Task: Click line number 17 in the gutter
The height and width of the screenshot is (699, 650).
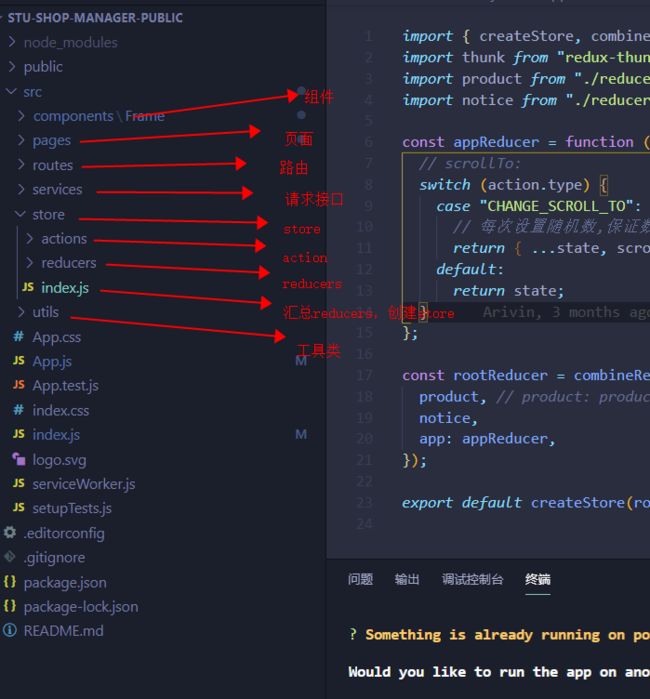Action: click(364, 375)
